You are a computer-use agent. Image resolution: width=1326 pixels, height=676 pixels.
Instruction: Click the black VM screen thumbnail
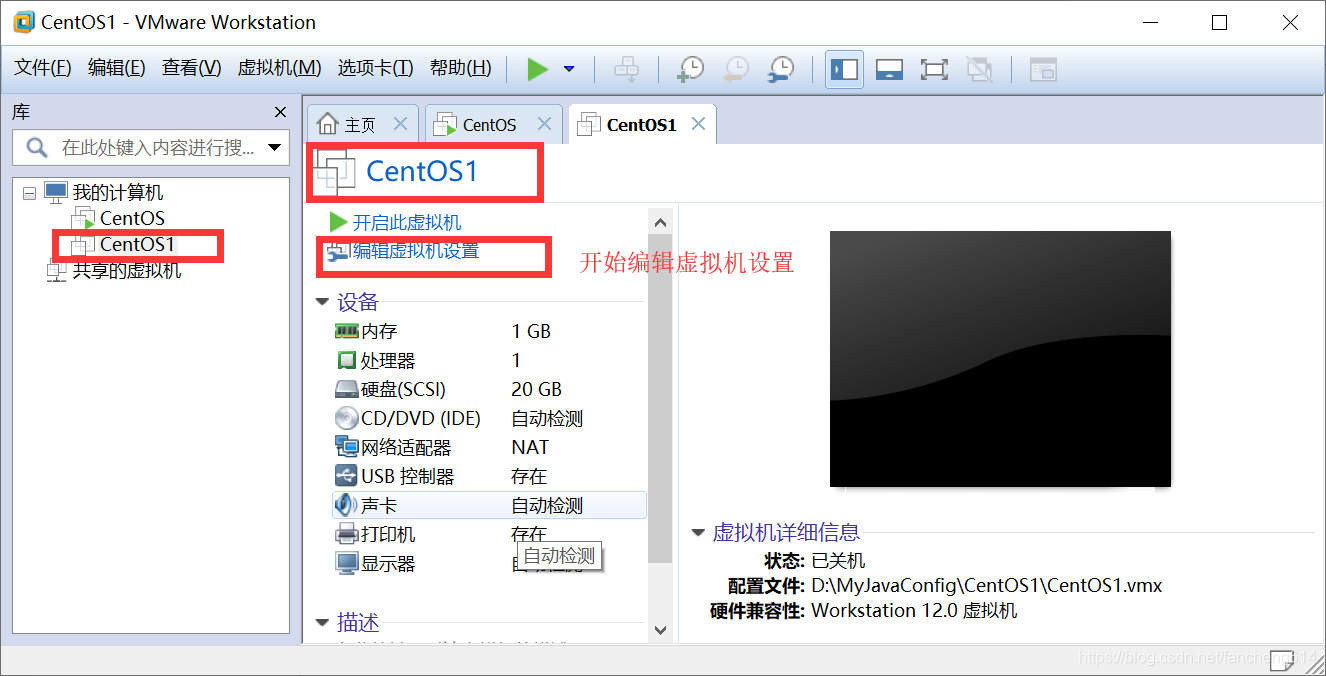click(x=1000, y=359)
